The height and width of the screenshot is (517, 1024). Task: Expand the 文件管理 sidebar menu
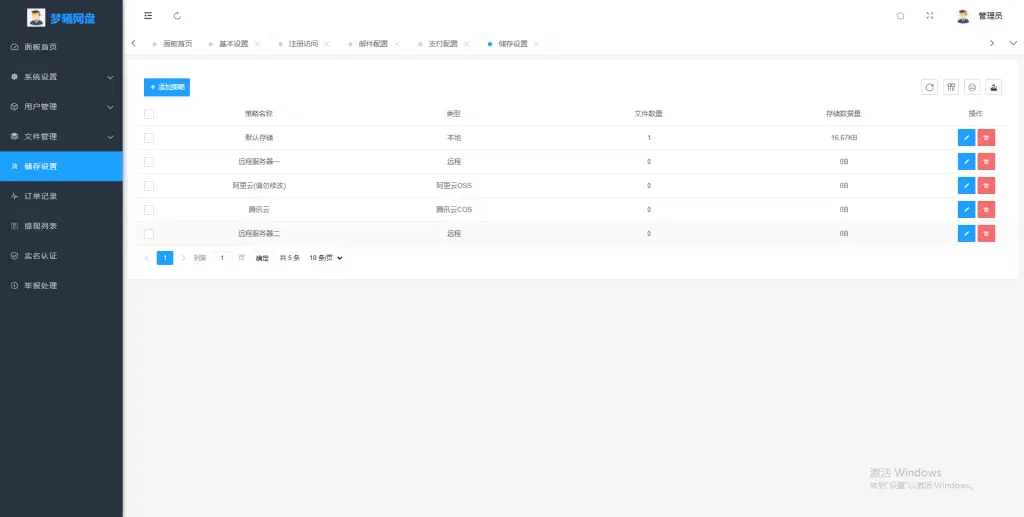61,136
